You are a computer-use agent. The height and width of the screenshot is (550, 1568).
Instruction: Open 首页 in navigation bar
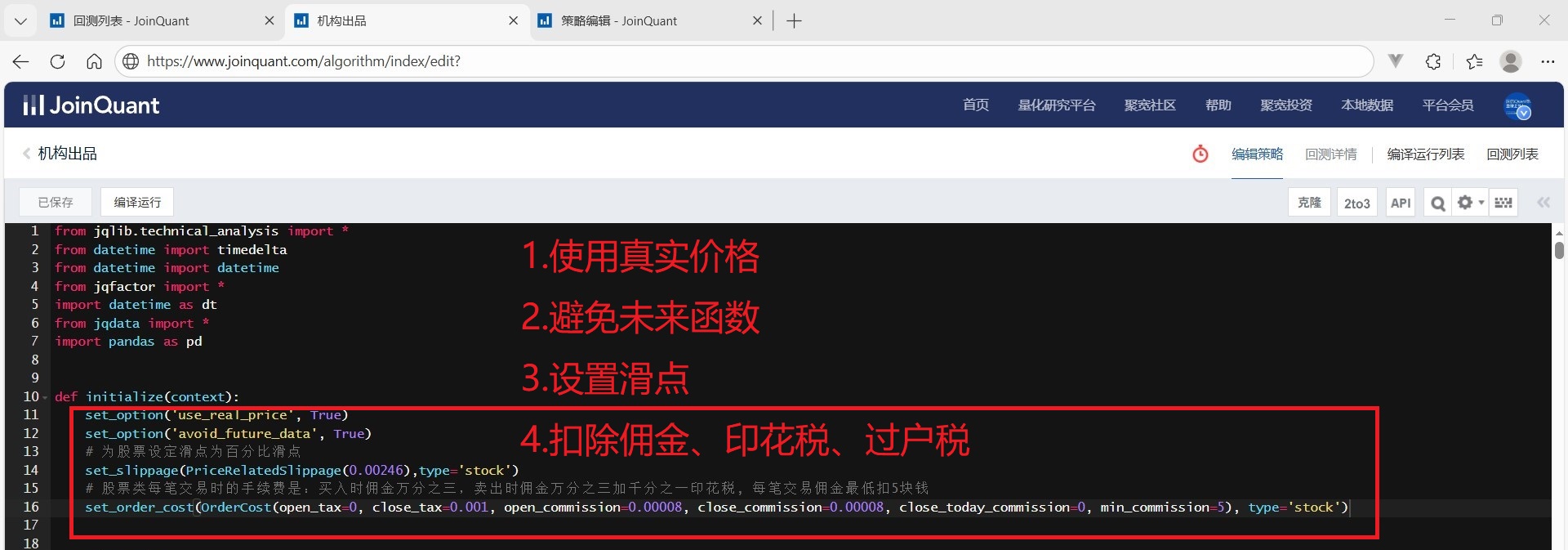coord(976,105)
